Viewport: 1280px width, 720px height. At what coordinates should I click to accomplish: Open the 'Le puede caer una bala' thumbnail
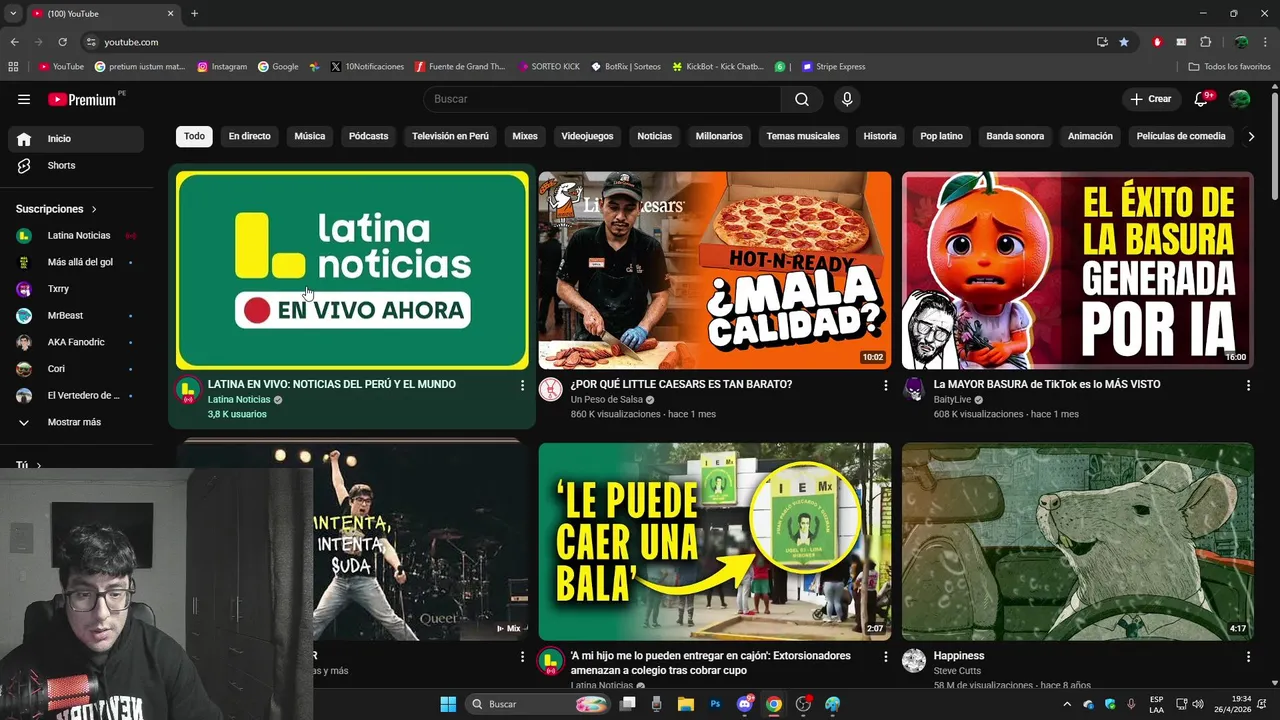715,542
